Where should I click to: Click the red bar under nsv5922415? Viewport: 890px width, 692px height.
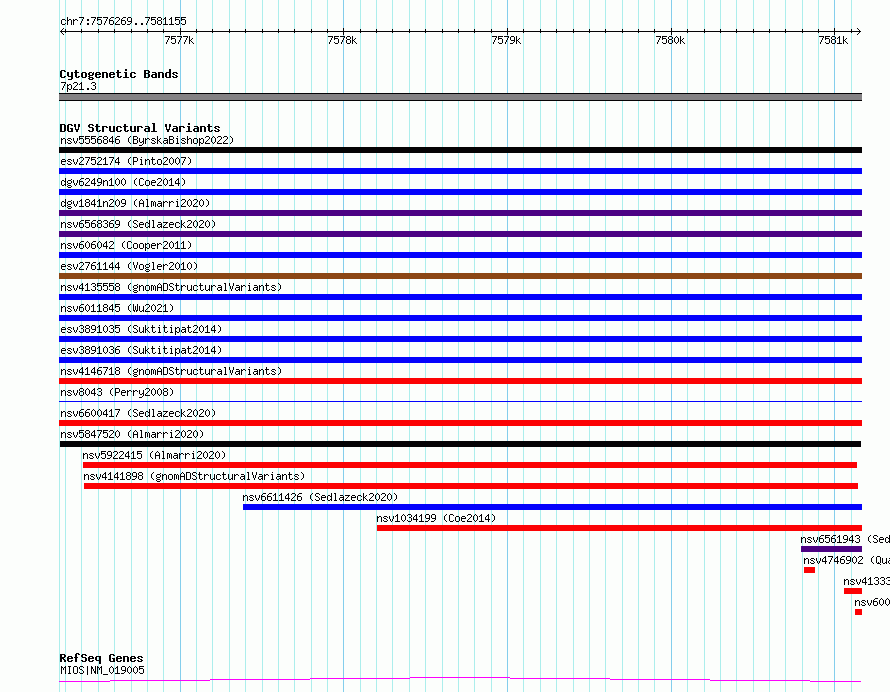[470, 465]
